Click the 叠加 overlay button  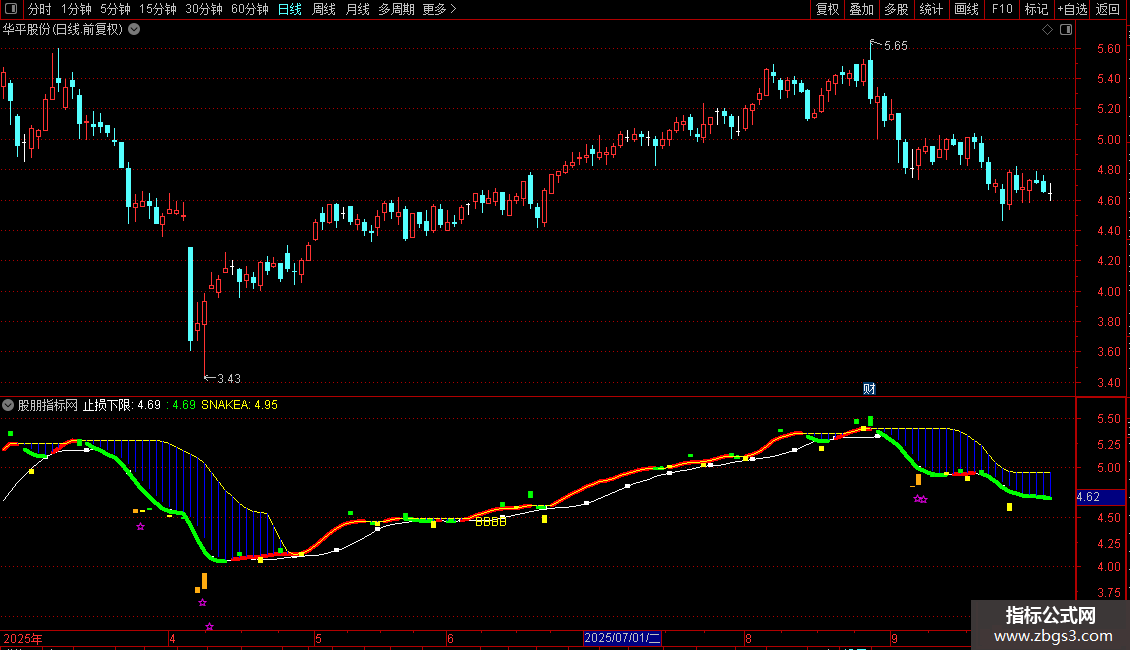[861, 9]
